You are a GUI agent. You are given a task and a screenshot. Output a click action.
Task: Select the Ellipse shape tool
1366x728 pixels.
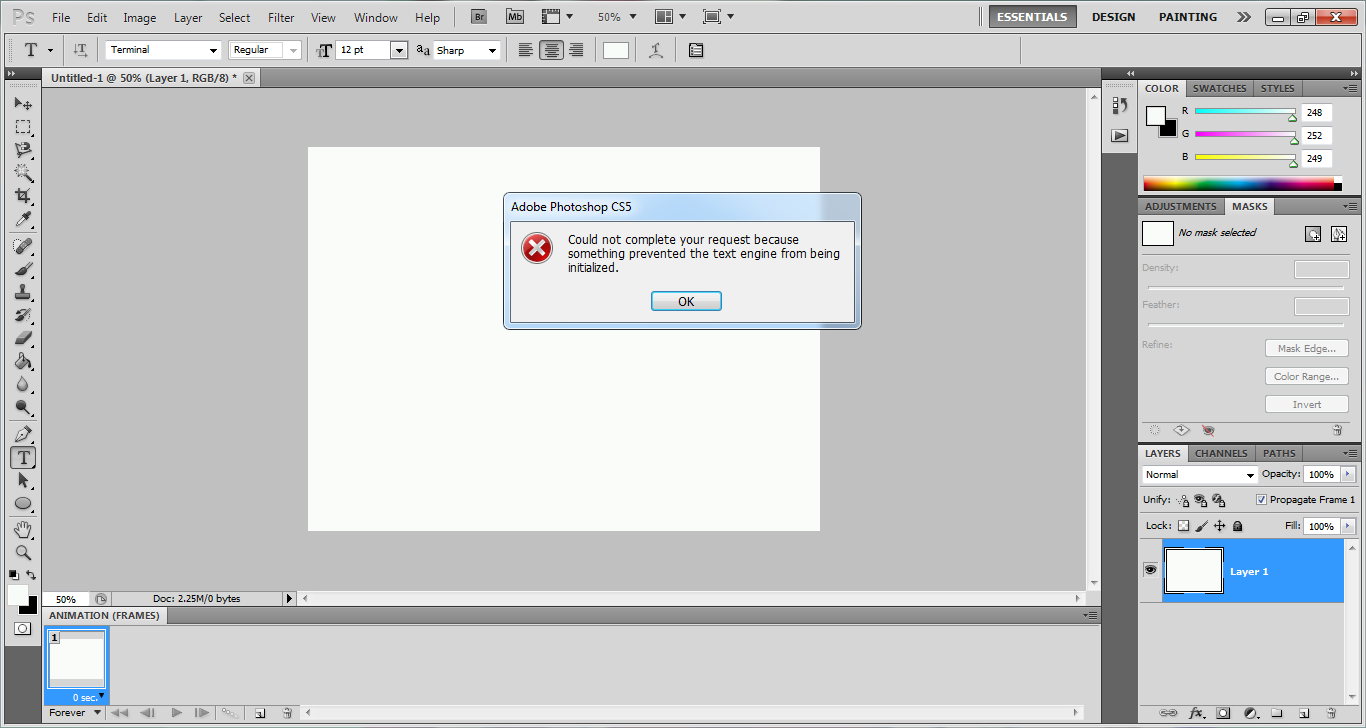coord(23,503)
